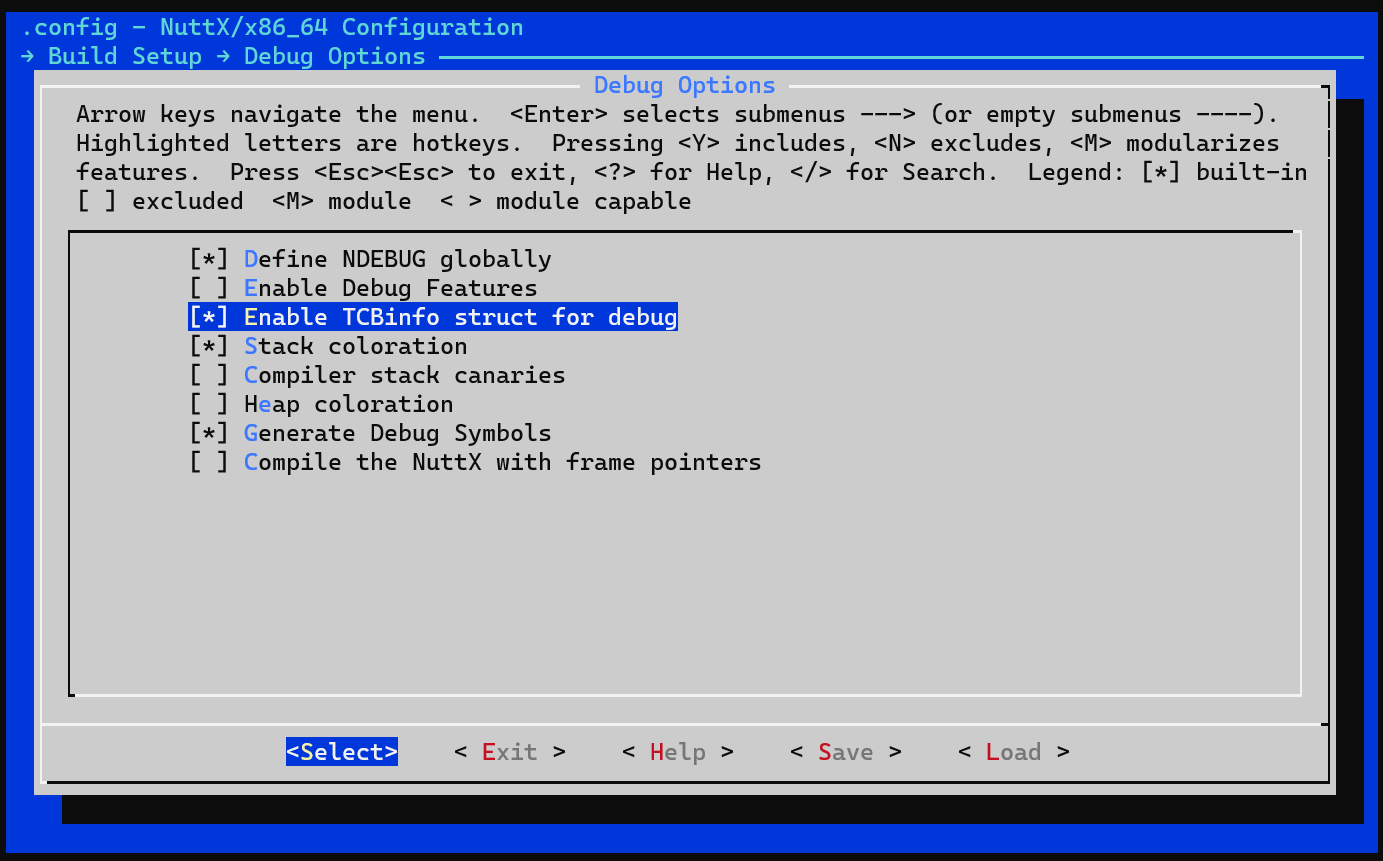Click the Debug Options breadcrumb
Screen dimensions: 1383x861
334,56
